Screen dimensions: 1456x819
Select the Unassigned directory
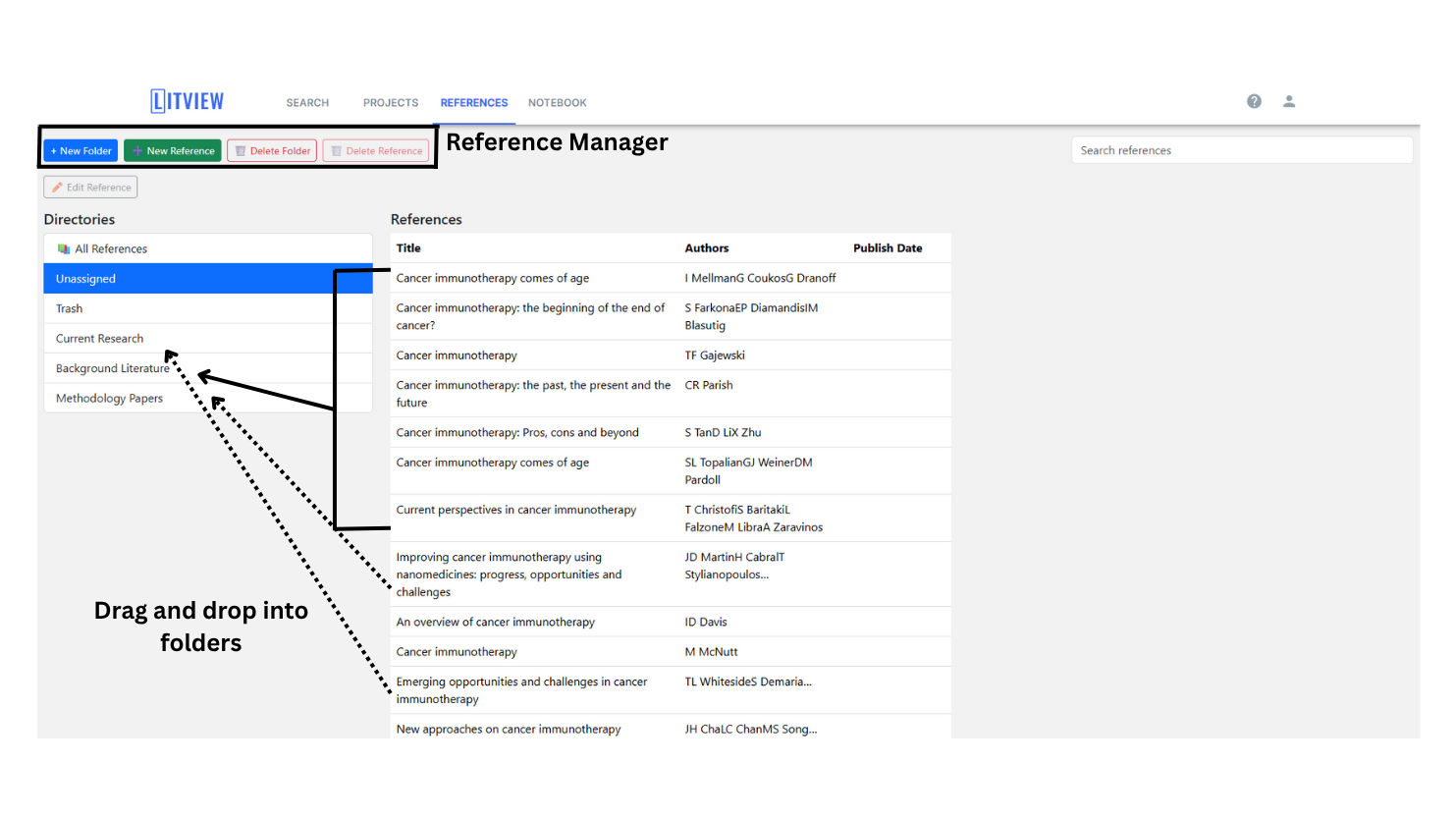(208, 279)
